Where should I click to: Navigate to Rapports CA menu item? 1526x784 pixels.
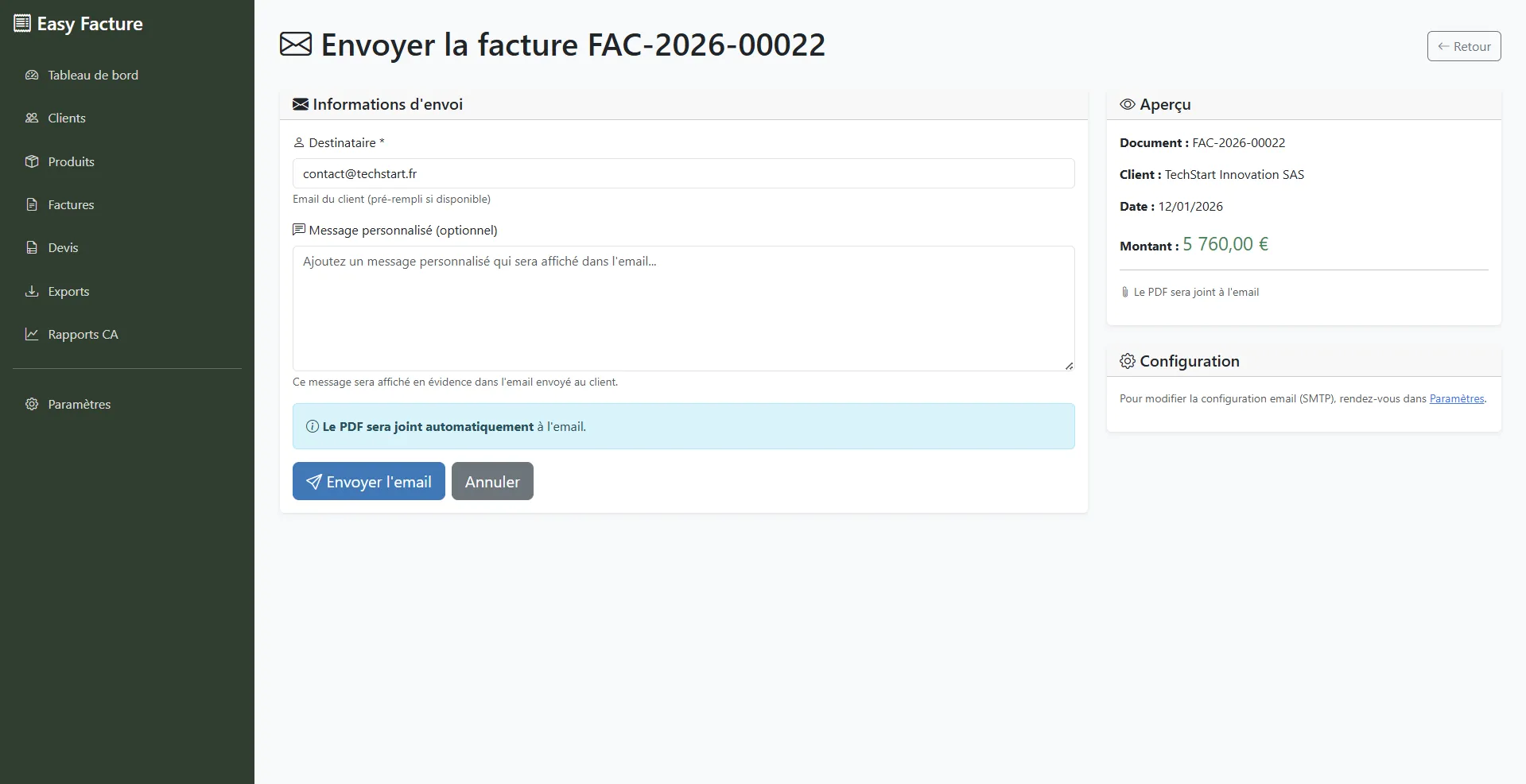tap(83, 335)
